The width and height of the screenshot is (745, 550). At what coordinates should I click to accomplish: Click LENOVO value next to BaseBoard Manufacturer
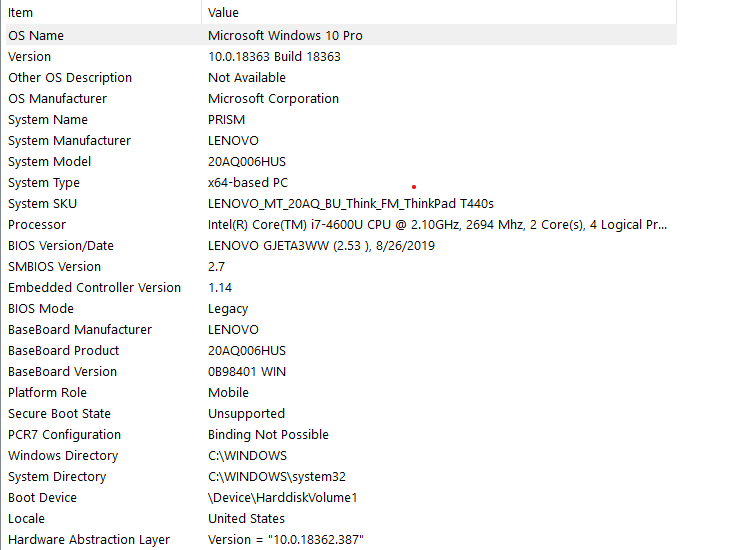pyautogui.click(x=233, y=330)
